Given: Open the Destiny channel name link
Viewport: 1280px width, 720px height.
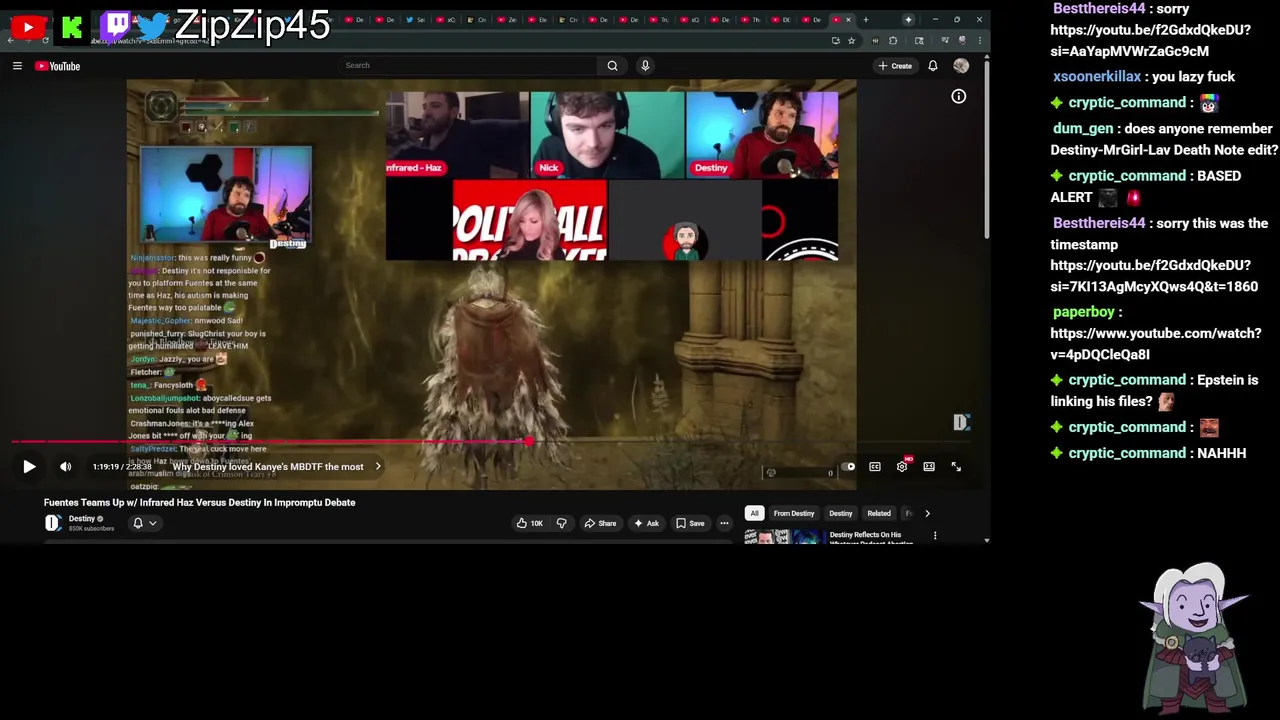Looking at the screenshot, I should (82, 518).
